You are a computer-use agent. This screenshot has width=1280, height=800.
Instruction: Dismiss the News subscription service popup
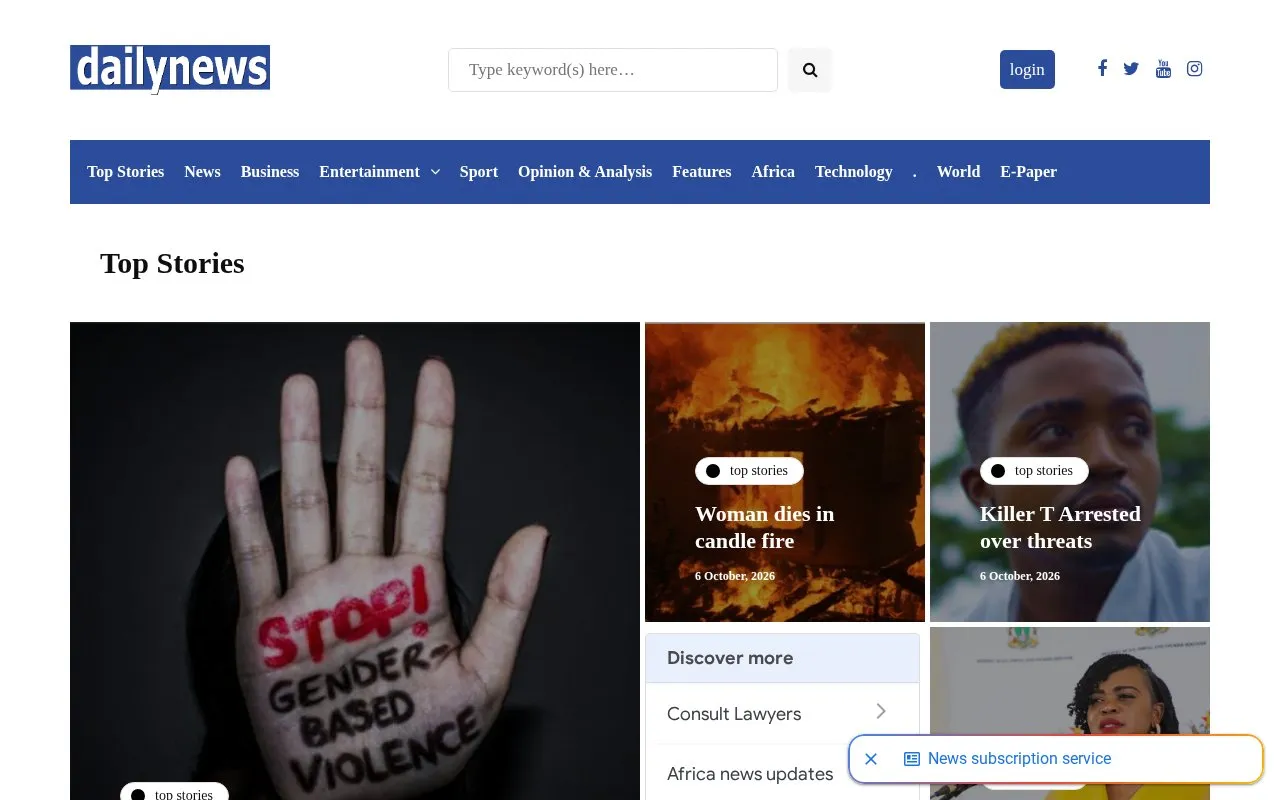coord(871,759)
